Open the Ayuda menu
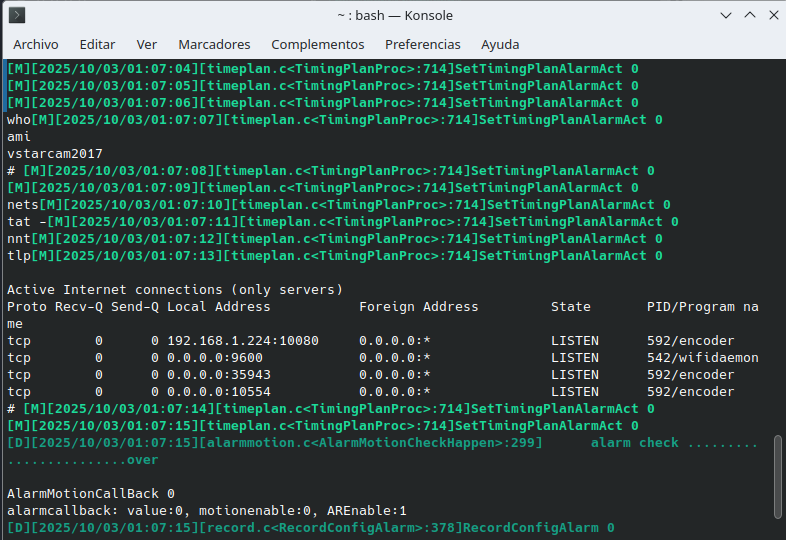Screen dimensions: 786x540 (500, 44)
